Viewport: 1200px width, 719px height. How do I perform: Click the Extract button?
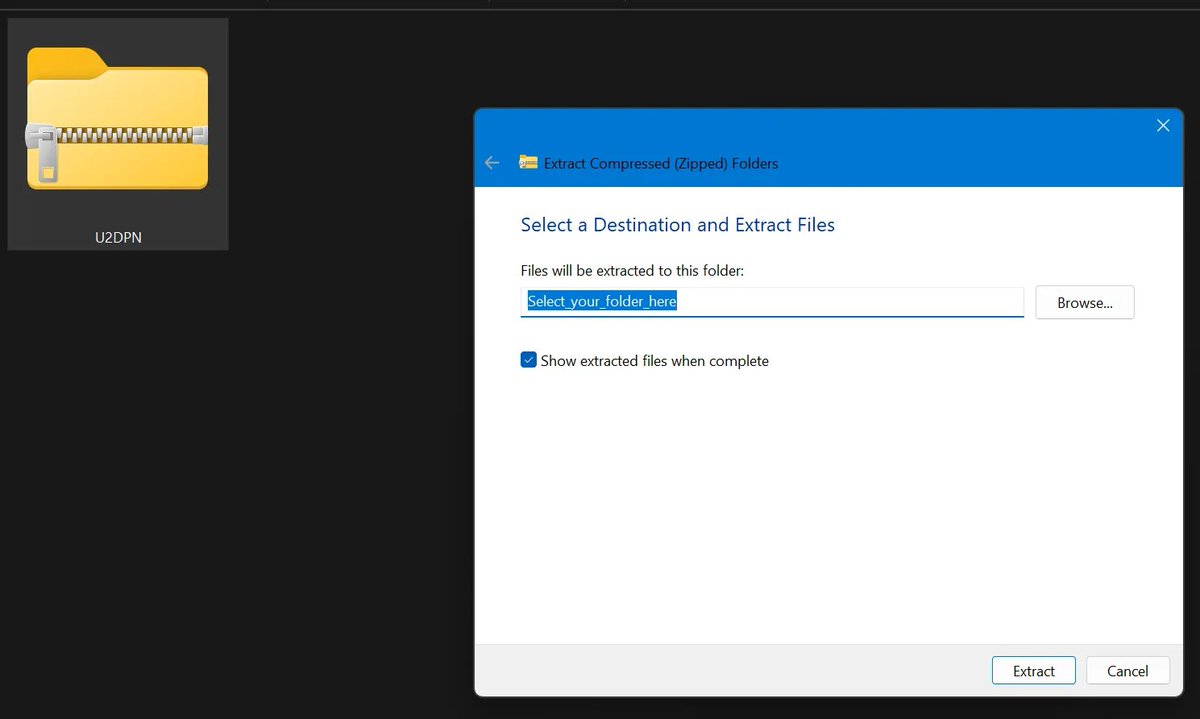tap(1033, 670)
